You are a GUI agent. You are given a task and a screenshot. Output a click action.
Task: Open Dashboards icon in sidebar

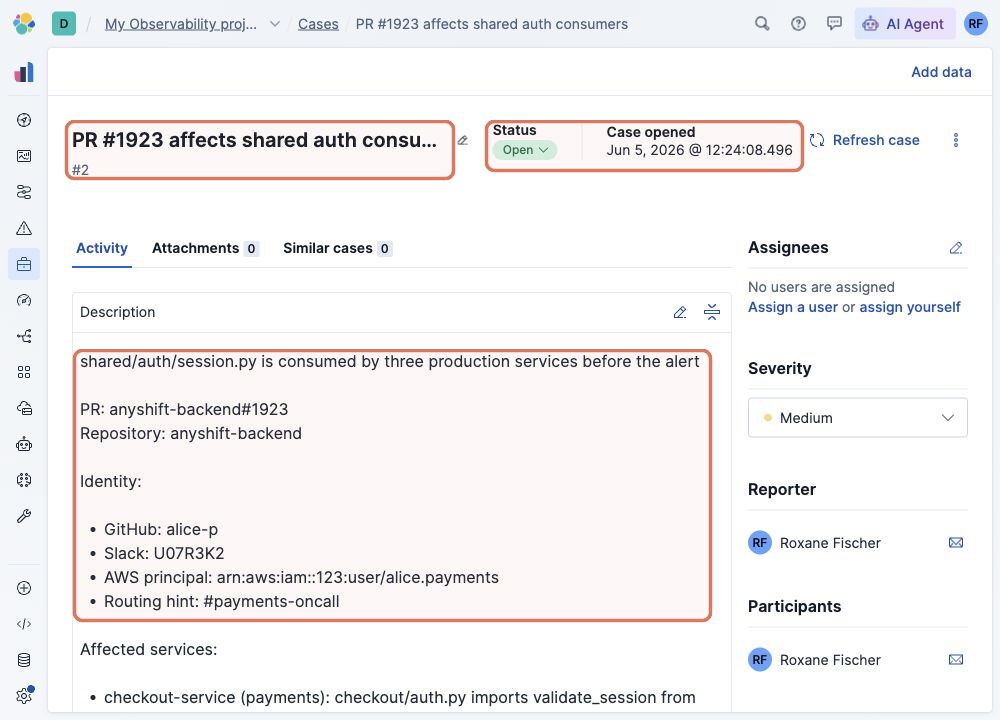[24, 156]
